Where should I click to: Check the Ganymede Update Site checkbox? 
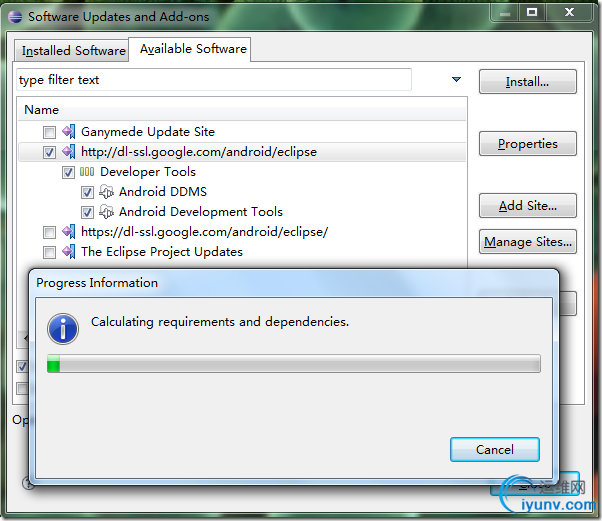pos(49,132)
